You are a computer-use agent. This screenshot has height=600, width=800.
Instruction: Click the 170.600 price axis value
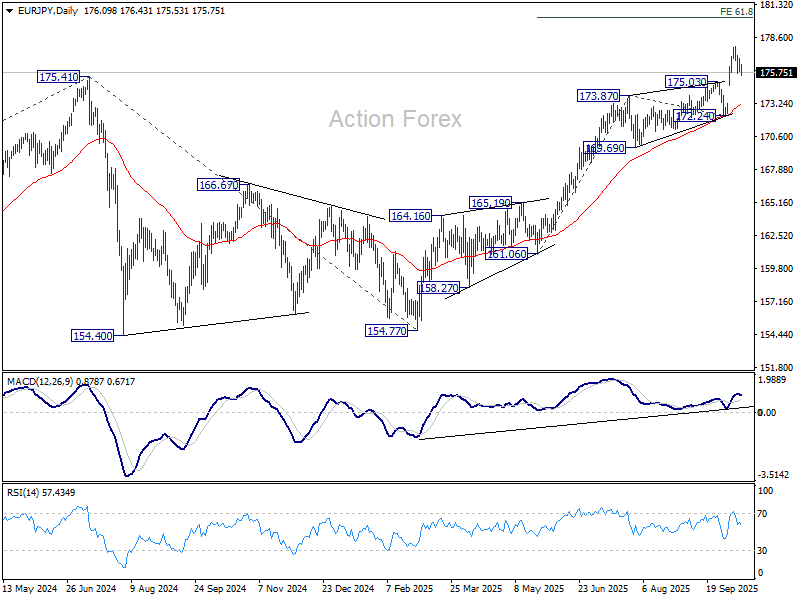tap(777, 137)
